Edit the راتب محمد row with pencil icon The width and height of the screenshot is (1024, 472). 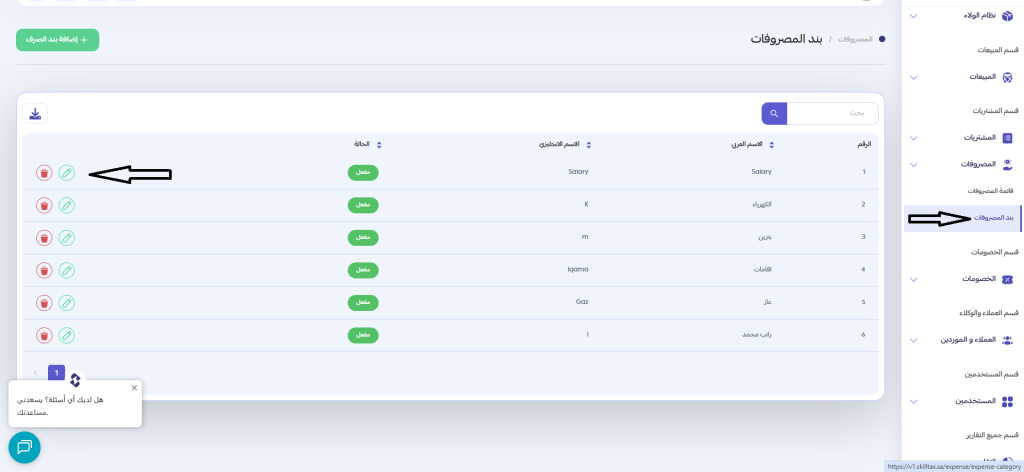pyautogui.click(x=66, y=334)
